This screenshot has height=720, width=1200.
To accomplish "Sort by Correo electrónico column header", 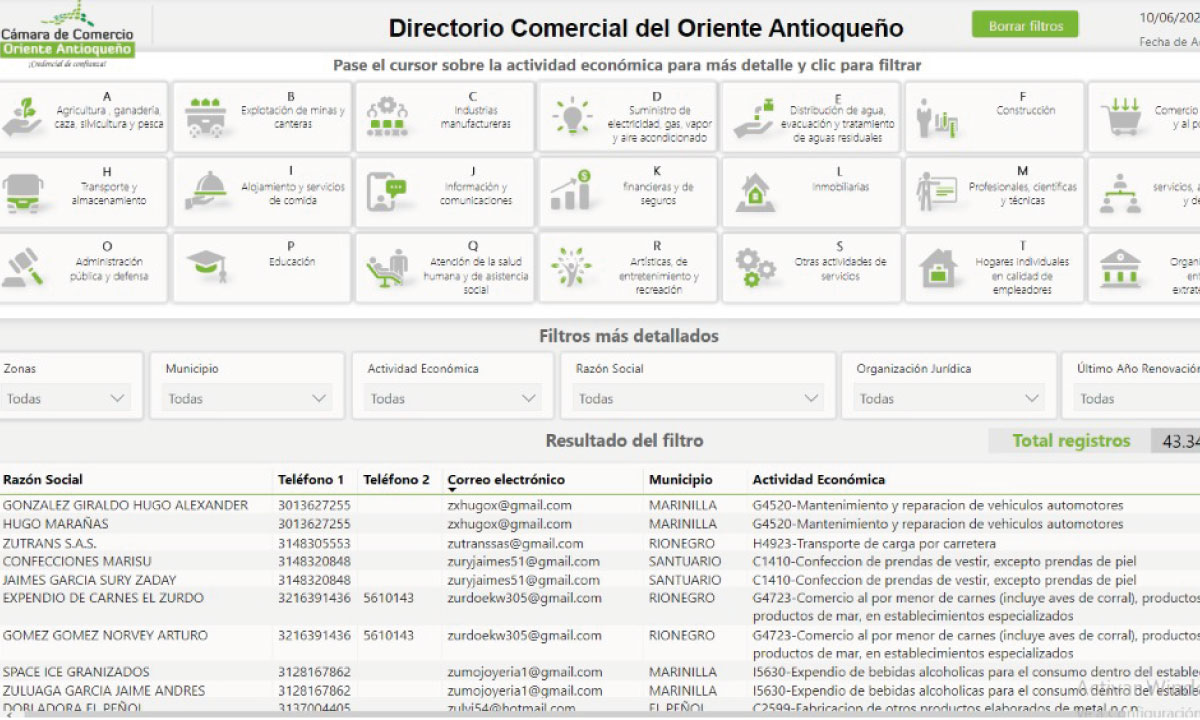I will point(506,480).
